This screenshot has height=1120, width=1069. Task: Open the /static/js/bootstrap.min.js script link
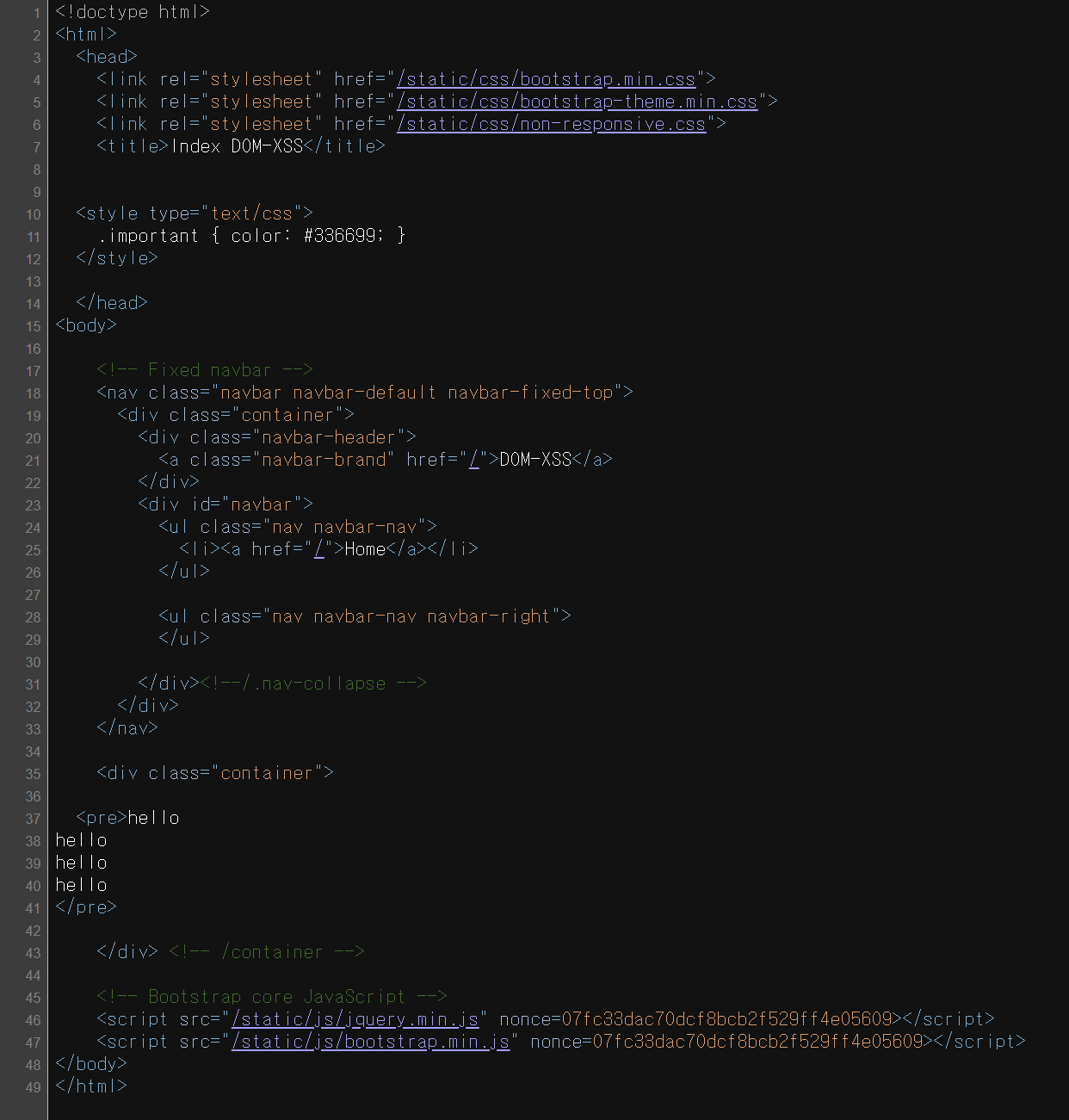(x=370, y=1042)
